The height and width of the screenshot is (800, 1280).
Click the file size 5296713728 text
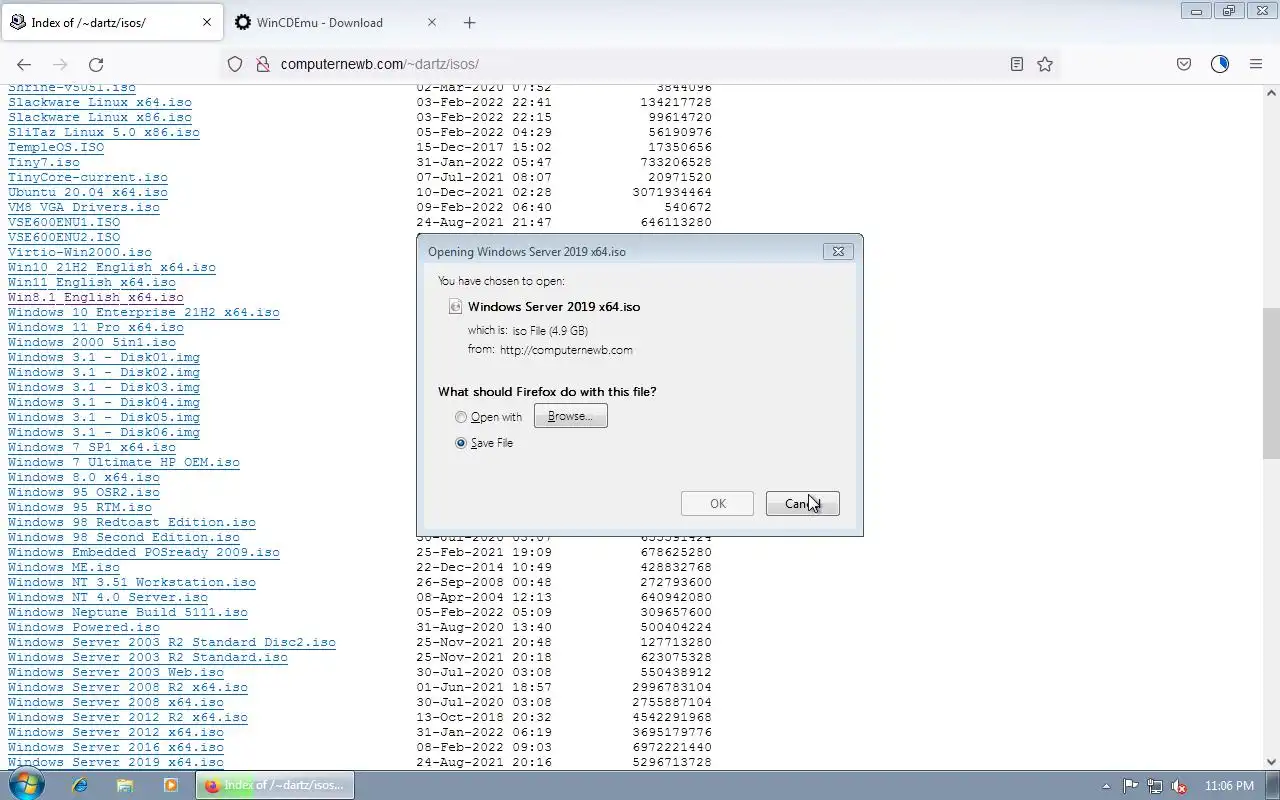[x=672, y=762]
